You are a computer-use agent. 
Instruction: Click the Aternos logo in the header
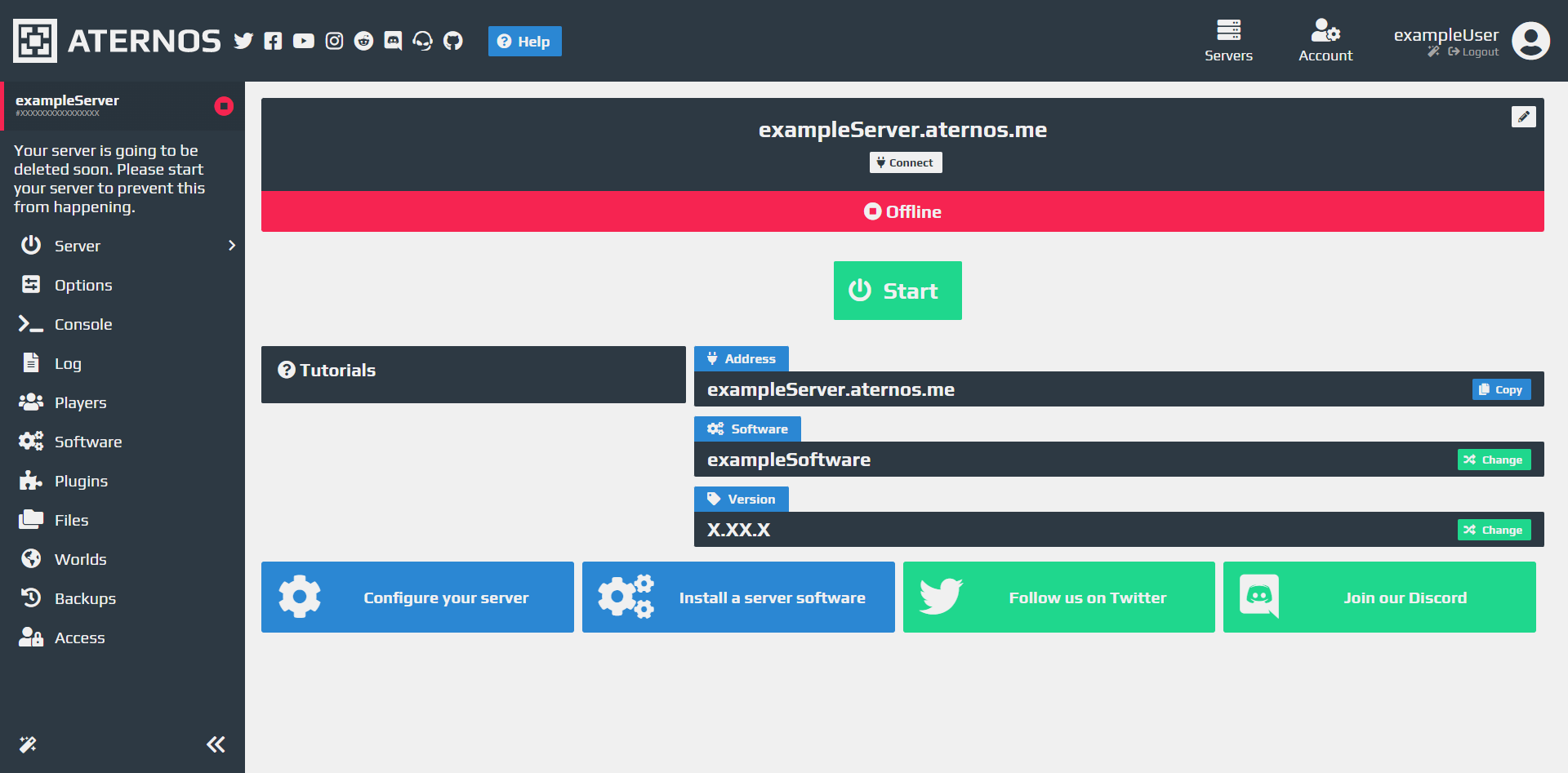pyautogui.click(x=117, y=41)
